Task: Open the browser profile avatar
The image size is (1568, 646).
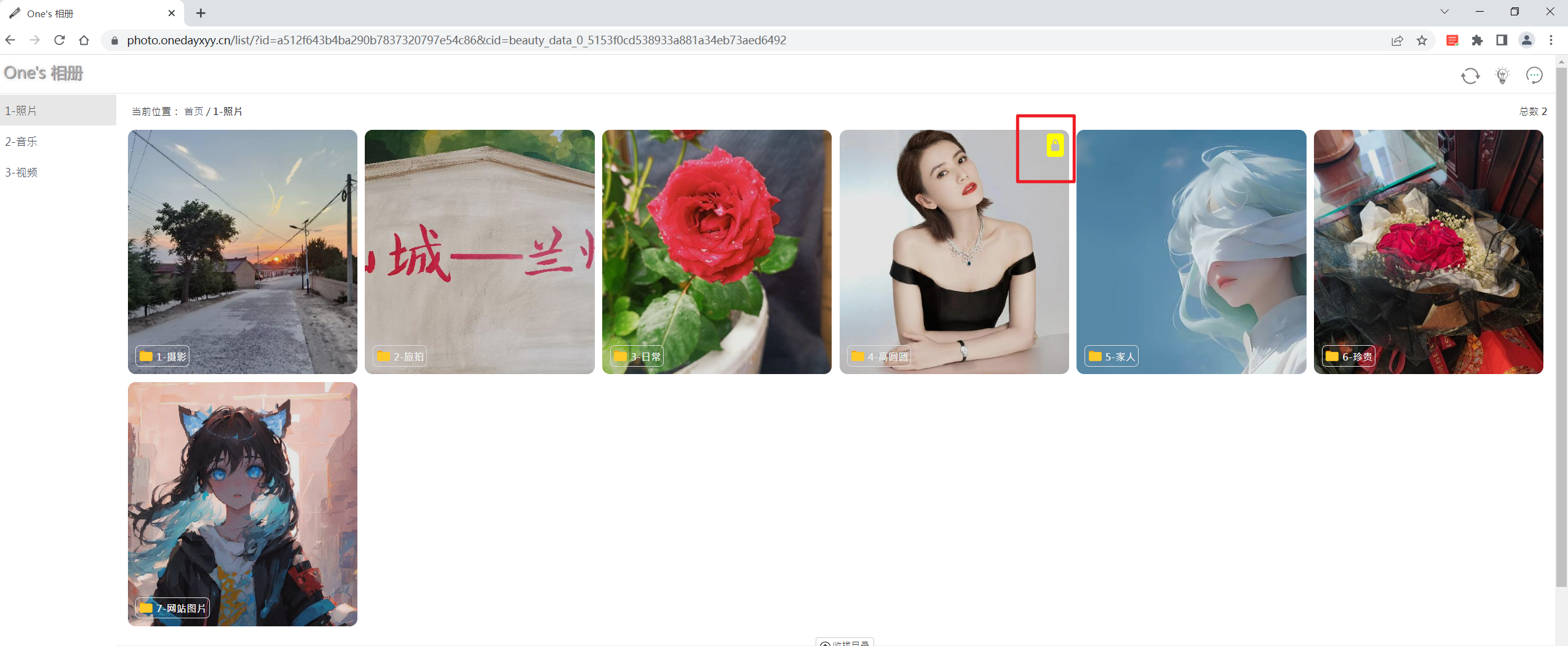Action: [x=1526, y=40]
